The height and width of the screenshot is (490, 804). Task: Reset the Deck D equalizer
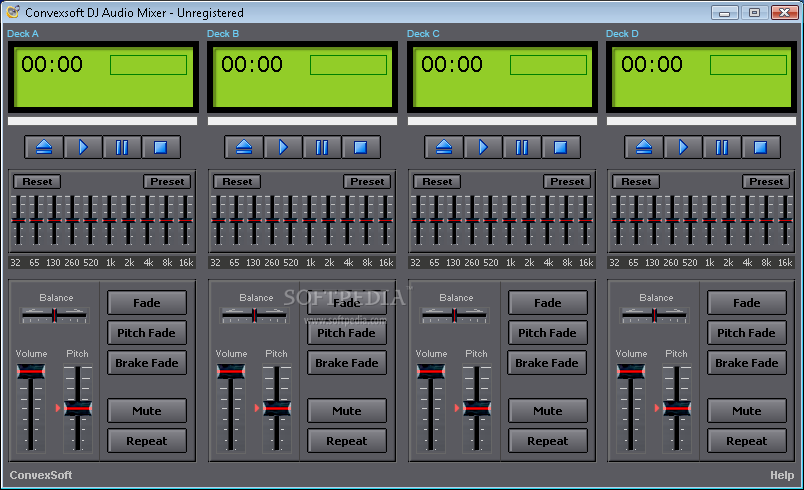636,181
